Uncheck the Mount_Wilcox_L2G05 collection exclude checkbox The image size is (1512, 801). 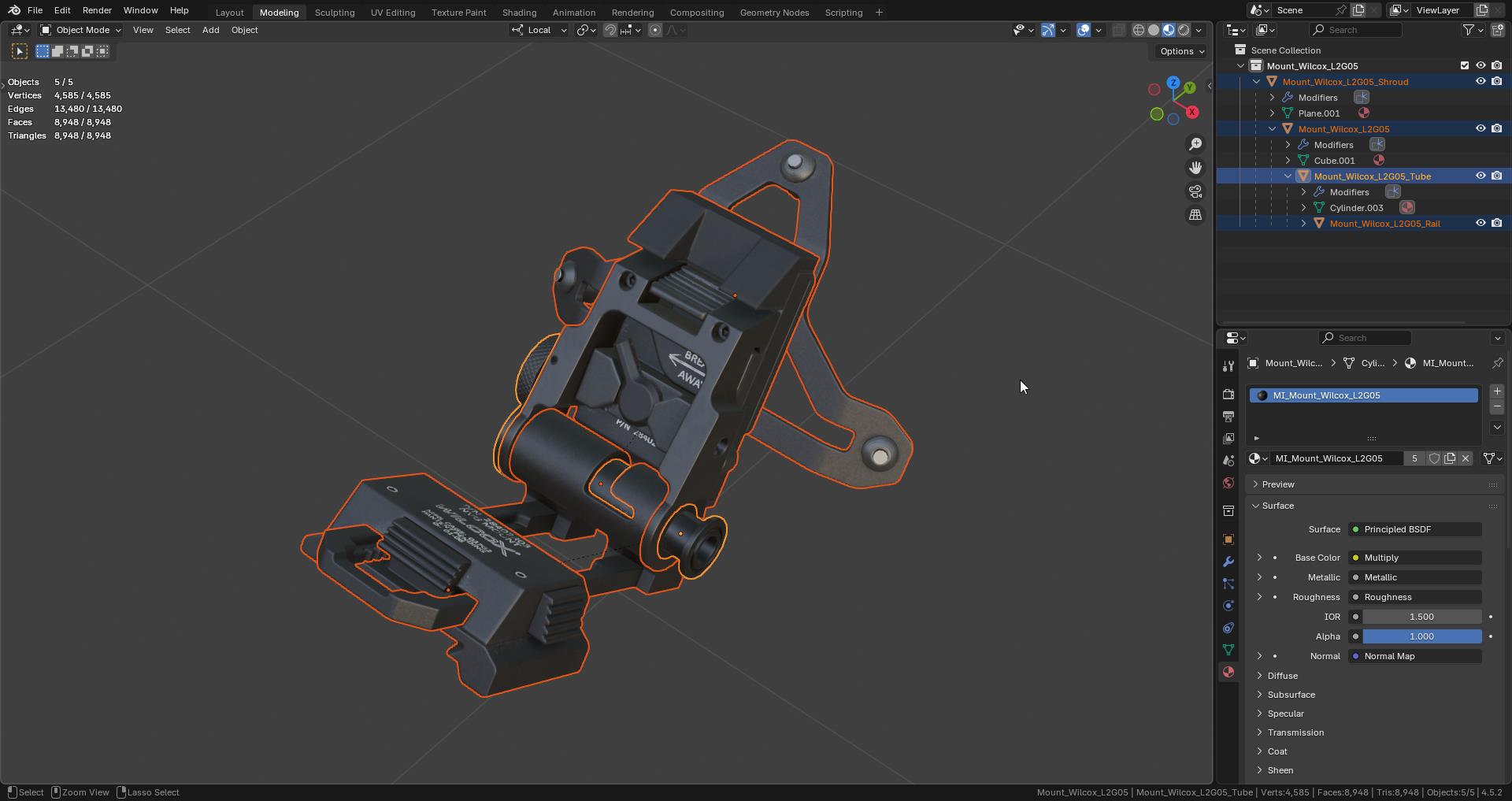coord(1464,65)
